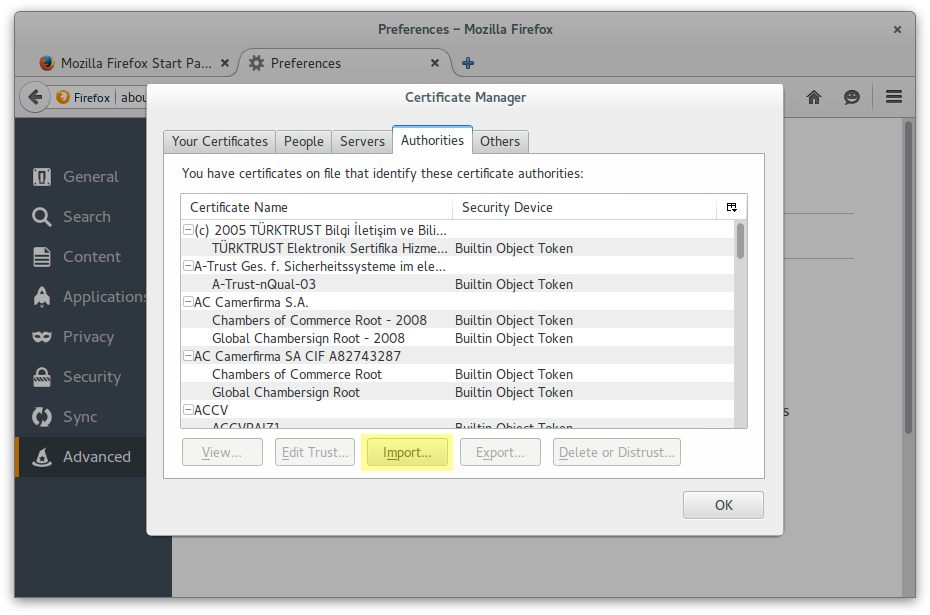Close the Firefox window with X
This screenshot has width=930, height=615.
click(897, 29)
